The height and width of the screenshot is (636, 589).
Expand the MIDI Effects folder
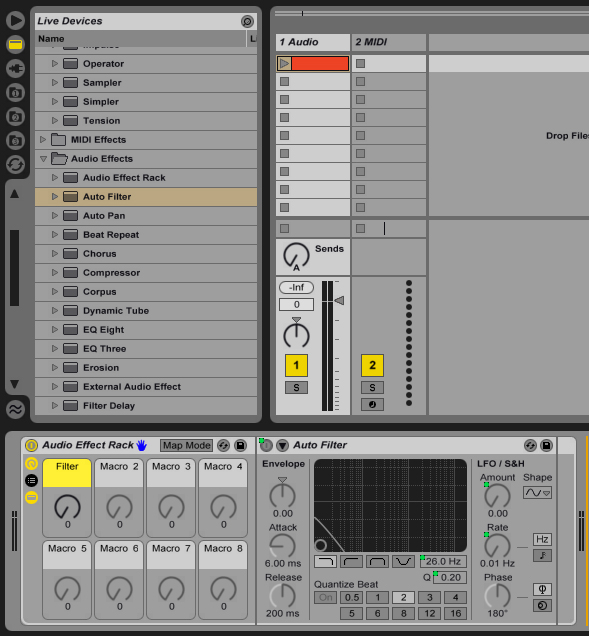click(x=43, y=140)
